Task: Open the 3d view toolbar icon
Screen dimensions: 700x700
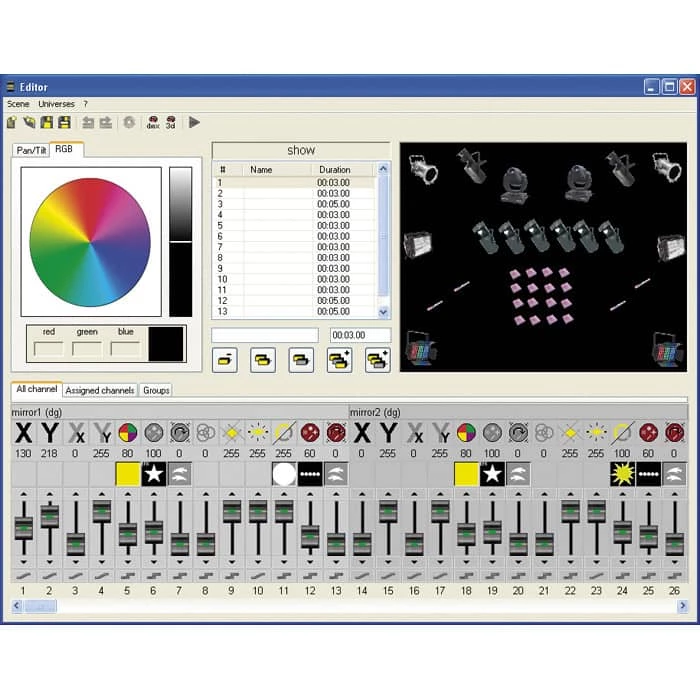Action: (171, 122)
